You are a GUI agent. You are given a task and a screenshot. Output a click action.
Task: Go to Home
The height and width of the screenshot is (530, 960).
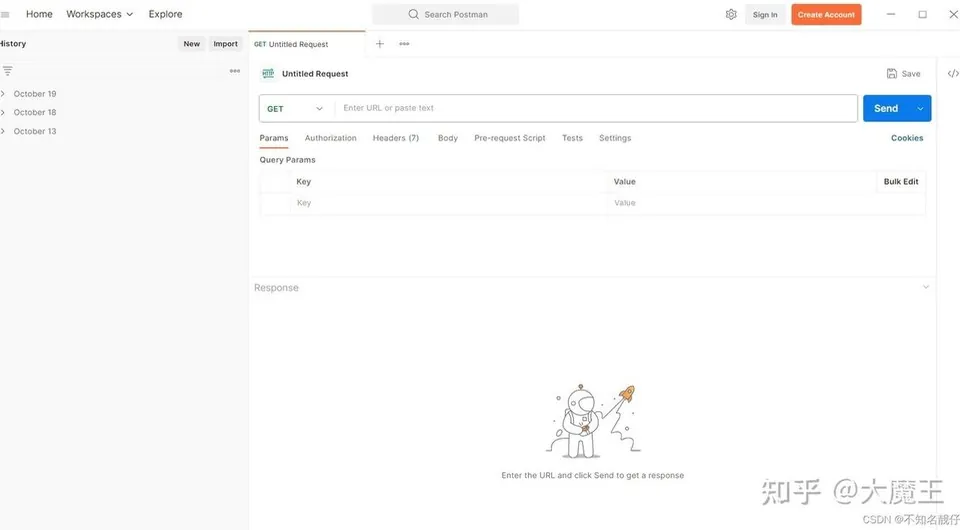[39, 14]
